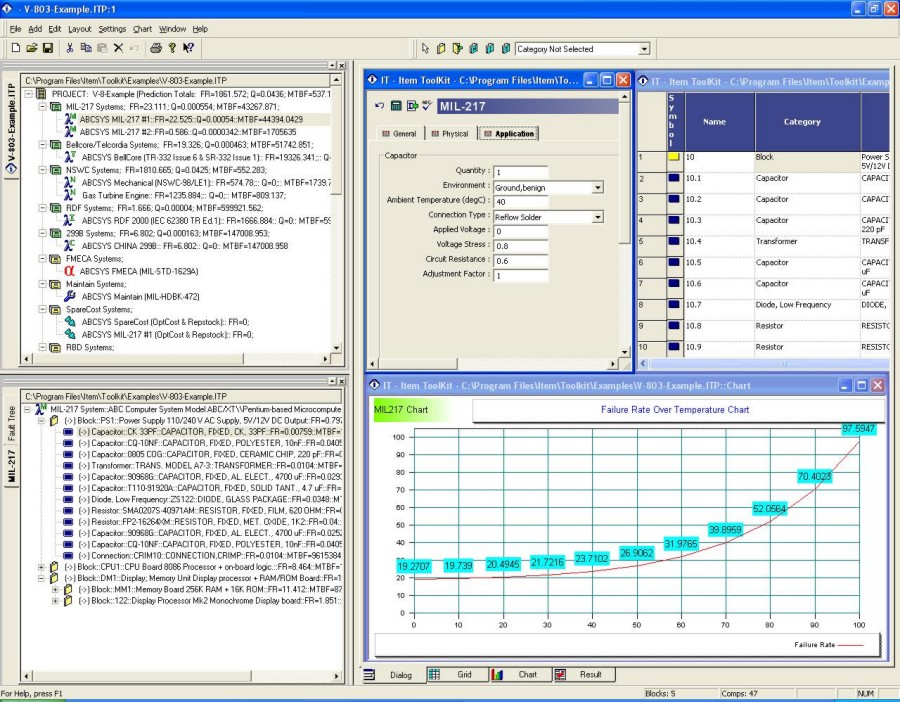Click the Print icon in toolbar
900x702 pixels.
pyautogui.click(x=156, y=48)
